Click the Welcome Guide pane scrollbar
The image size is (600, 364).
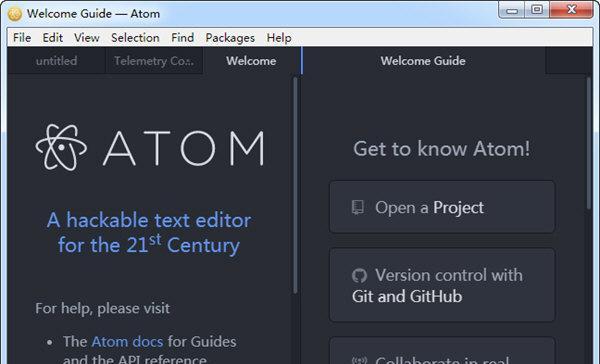click(589, 143)
